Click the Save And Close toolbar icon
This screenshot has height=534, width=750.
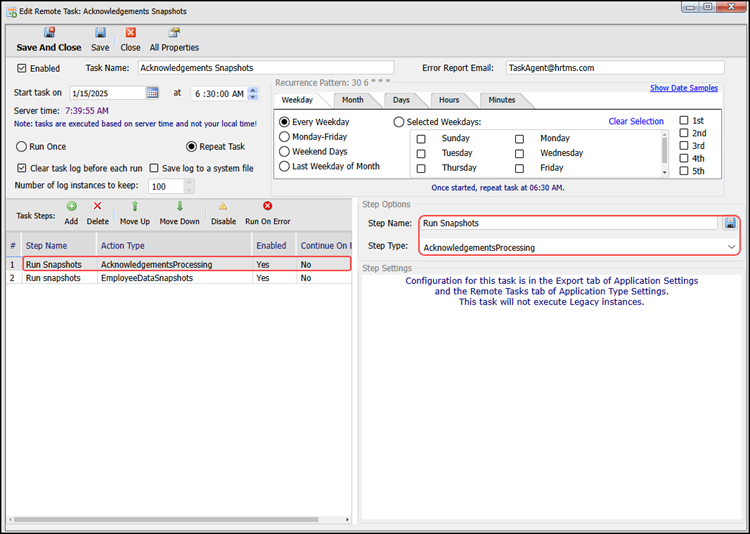(48, 32)
